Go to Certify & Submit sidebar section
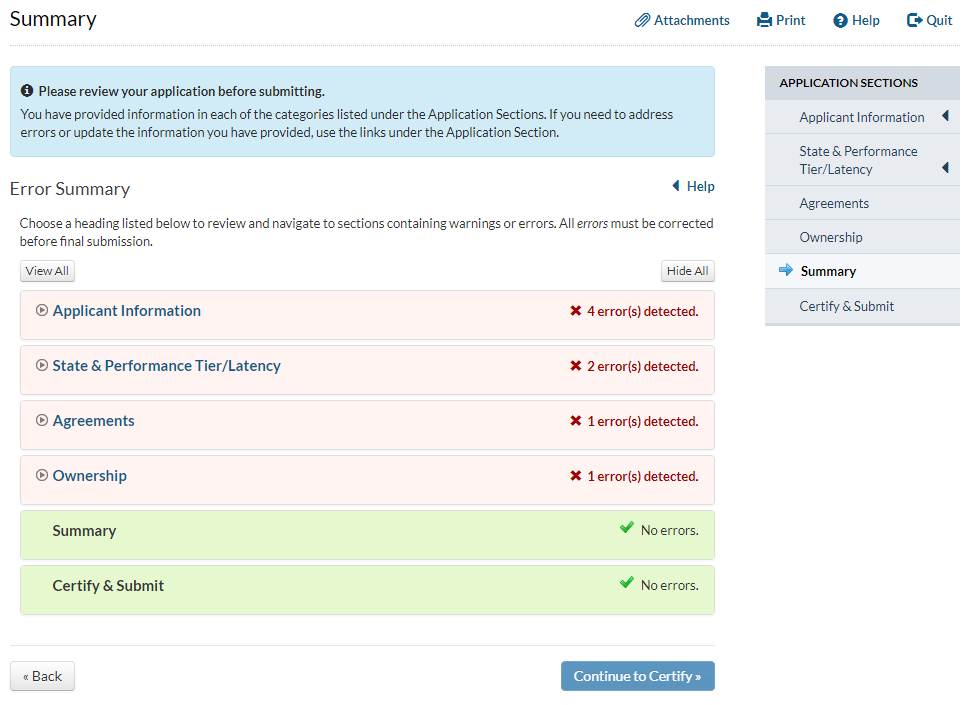The width and height of the screenshot is (968, 705). coord(846,306)
